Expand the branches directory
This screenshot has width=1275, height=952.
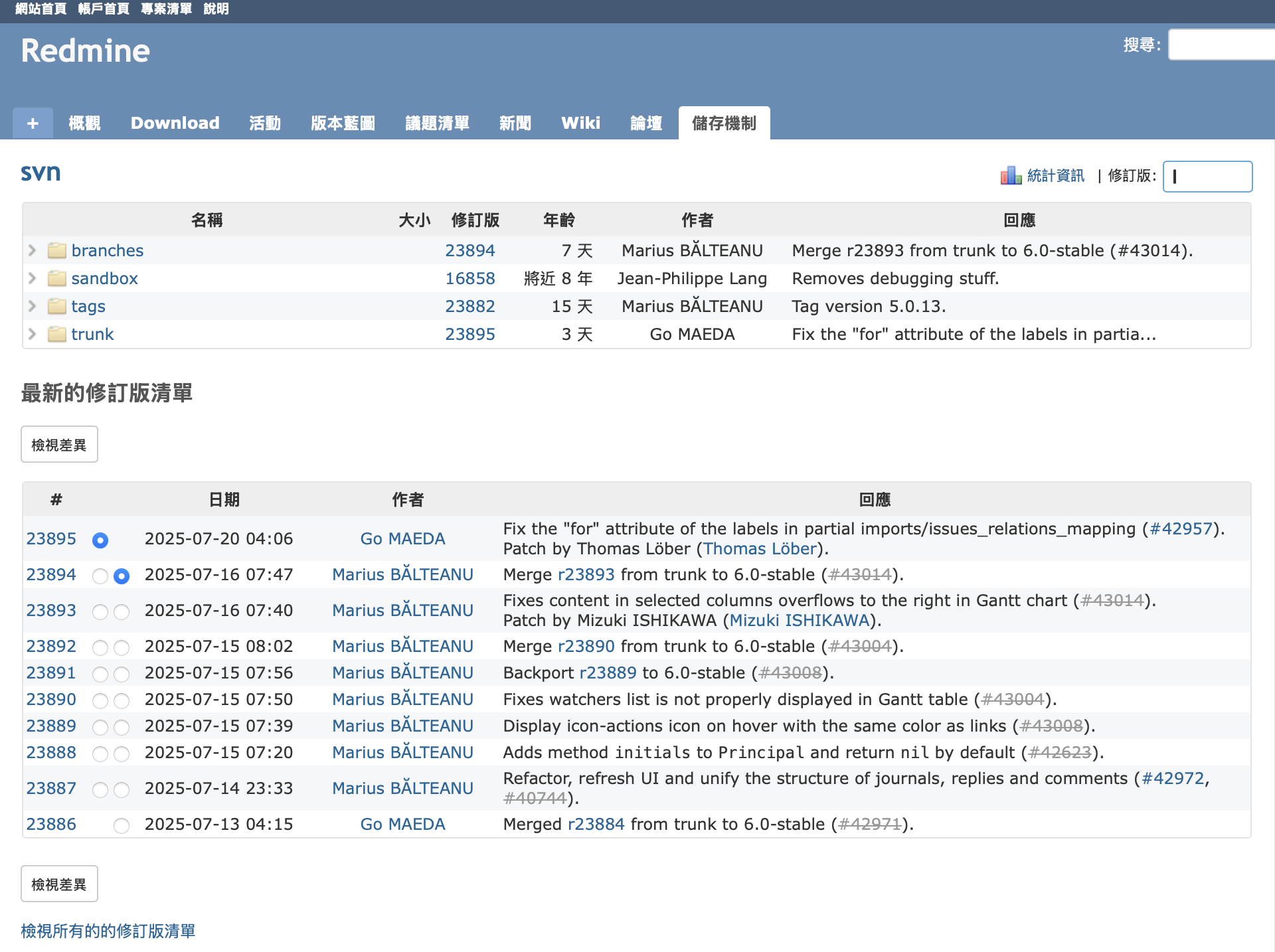(x=32, y=250)
